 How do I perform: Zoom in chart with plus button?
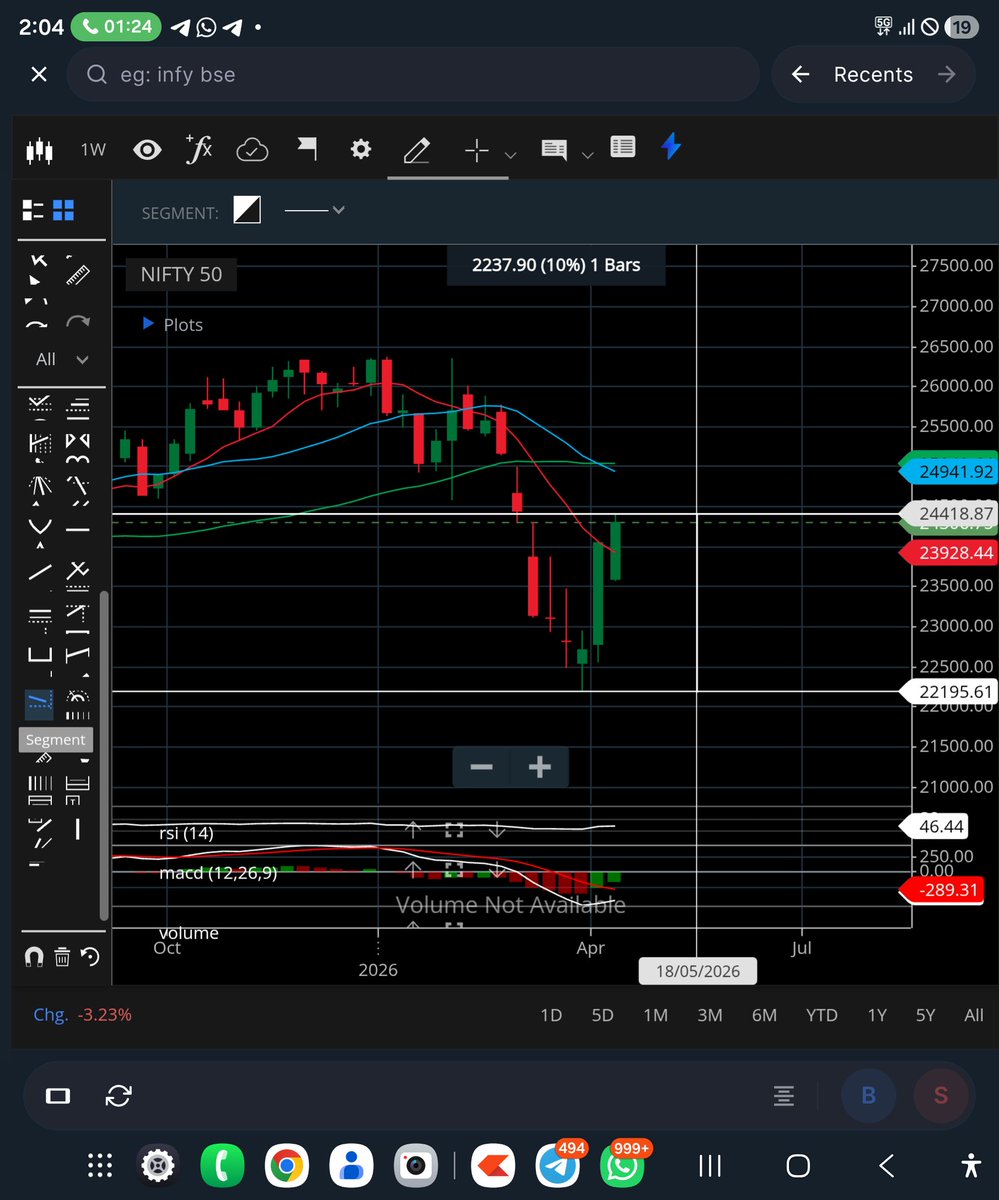coord(539,767)
